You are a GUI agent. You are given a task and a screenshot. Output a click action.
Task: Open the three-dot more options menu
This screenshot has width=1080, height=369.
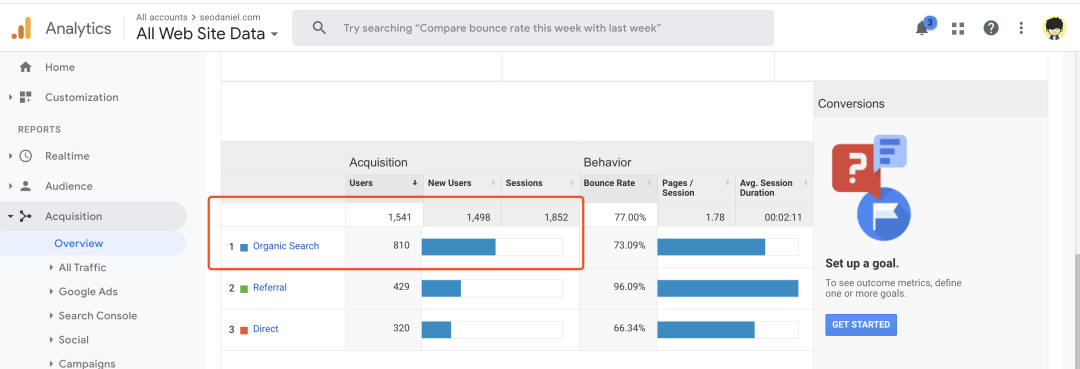(x=1022, y=28)
